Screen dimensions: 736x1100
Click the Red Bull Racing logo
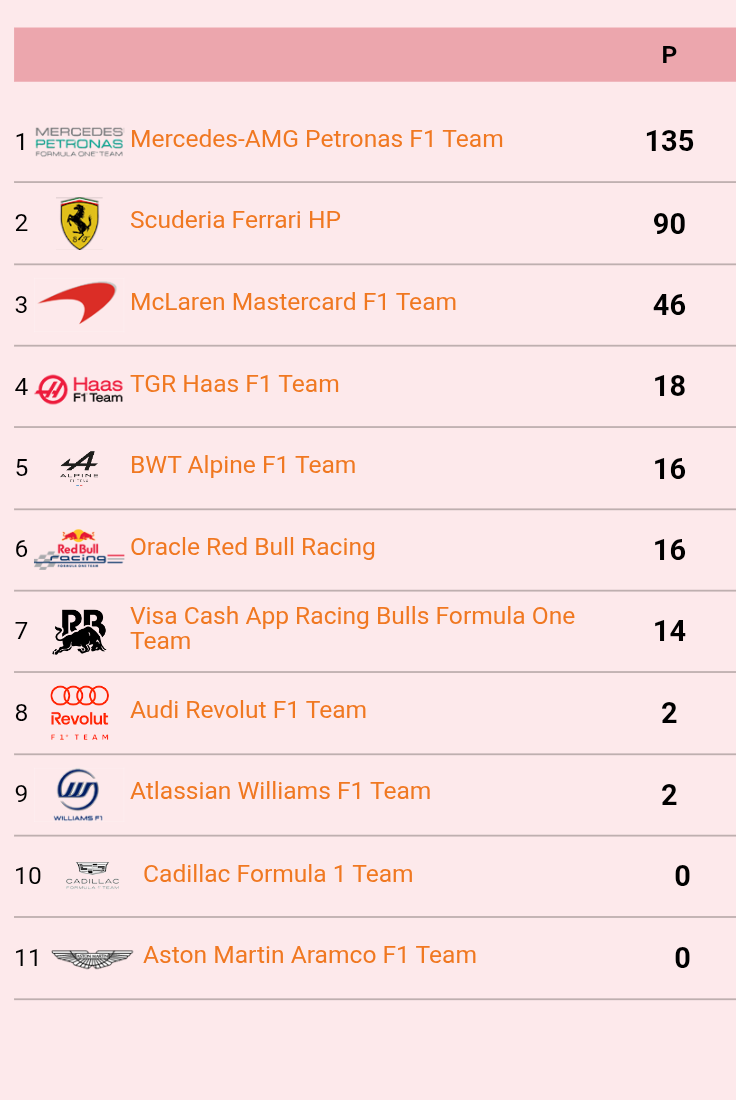point(79,549)
